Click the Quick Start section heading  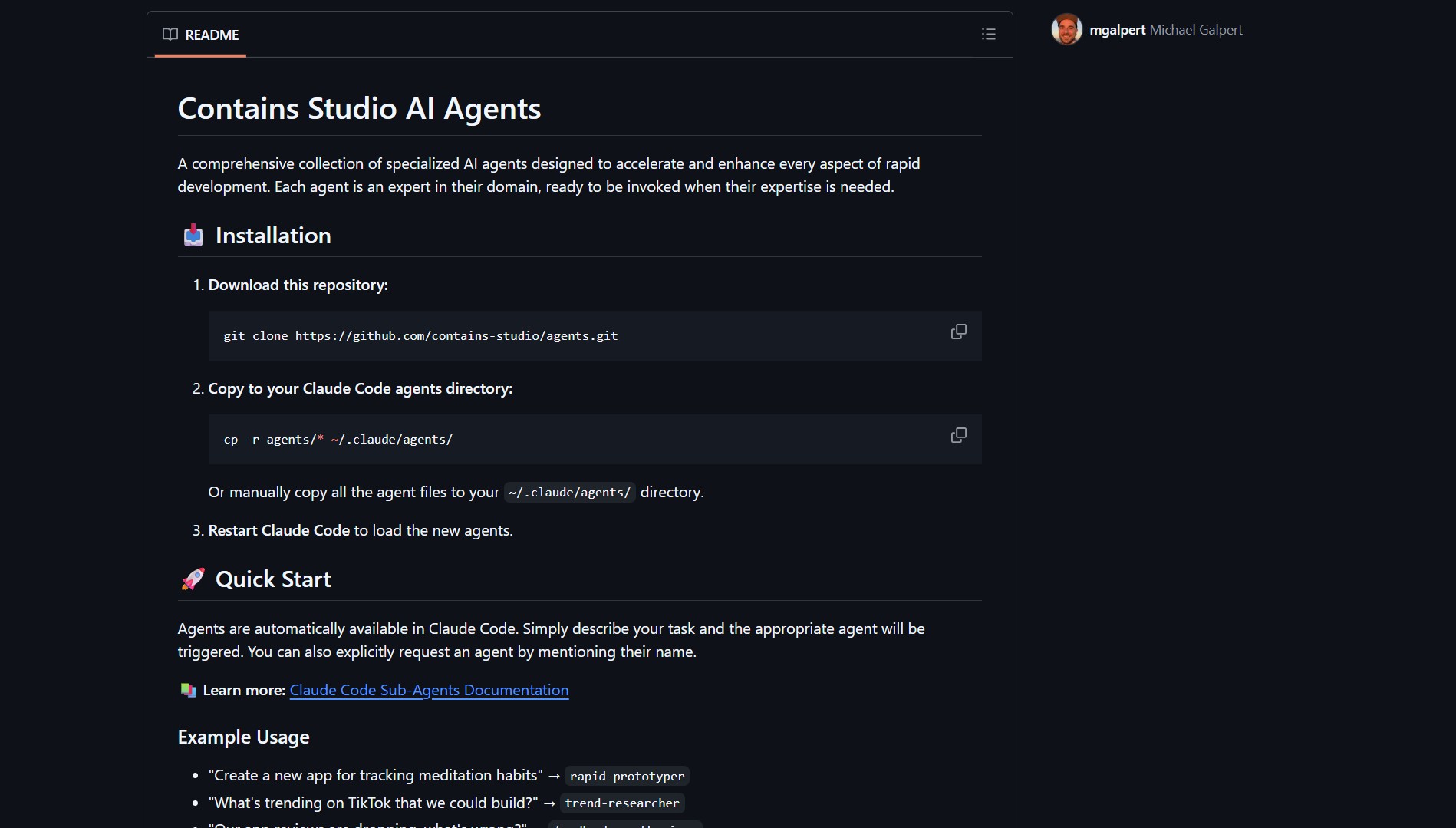click(273, 579)
